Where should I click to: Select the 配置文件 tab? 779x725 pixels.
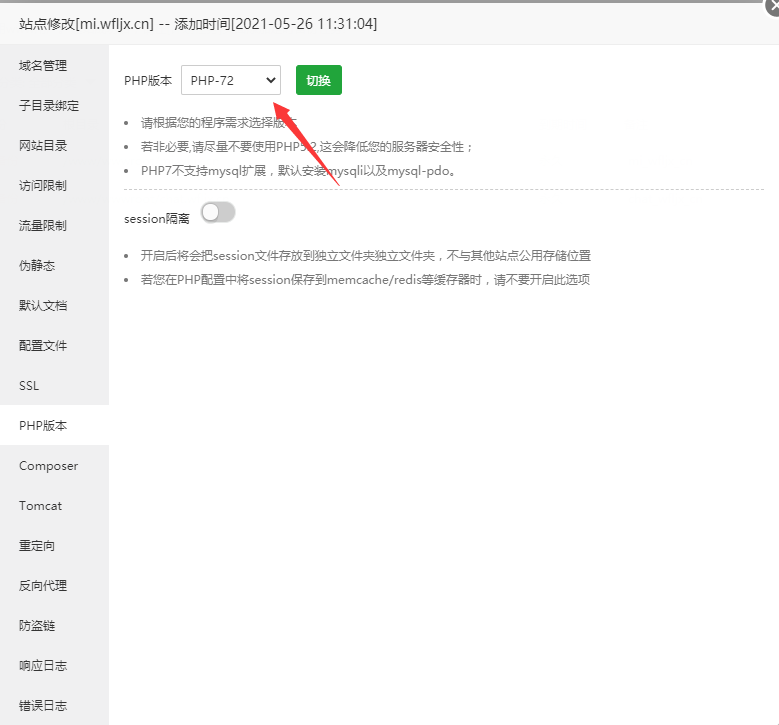point(54,345)
